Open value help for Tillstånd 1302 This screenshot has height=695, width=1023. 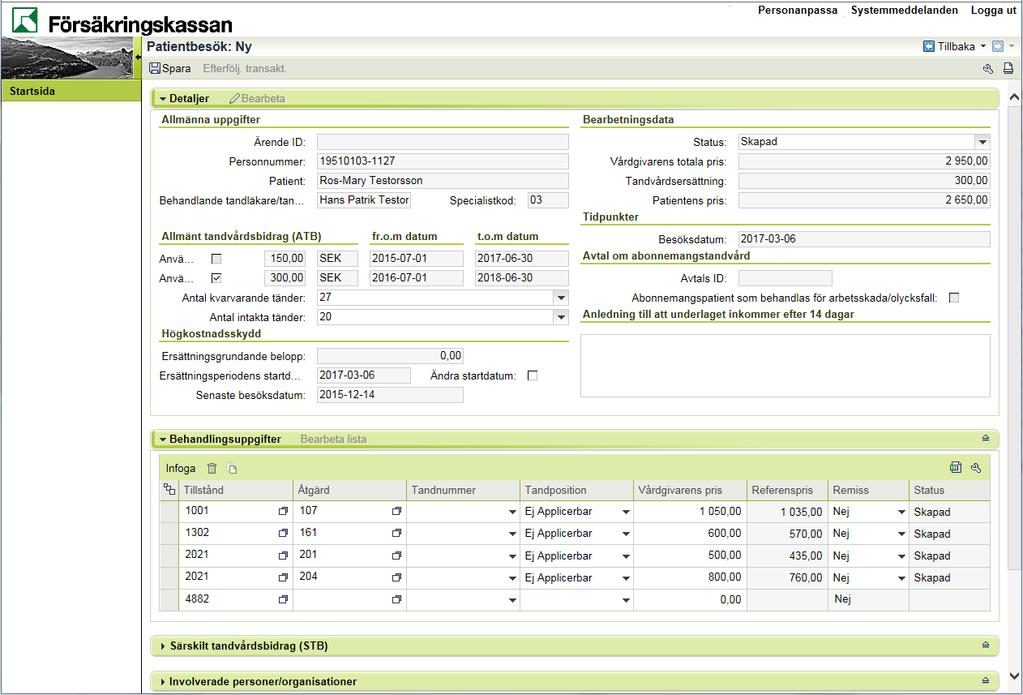(283, 533)
